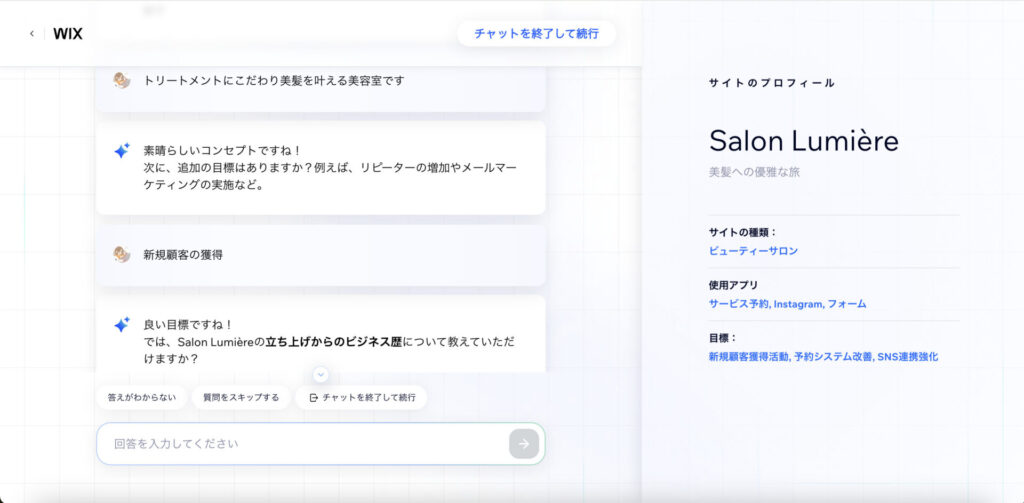Click the sparkle AI icon beside 素晴らしいコンセプトですね

pos(121,151)
